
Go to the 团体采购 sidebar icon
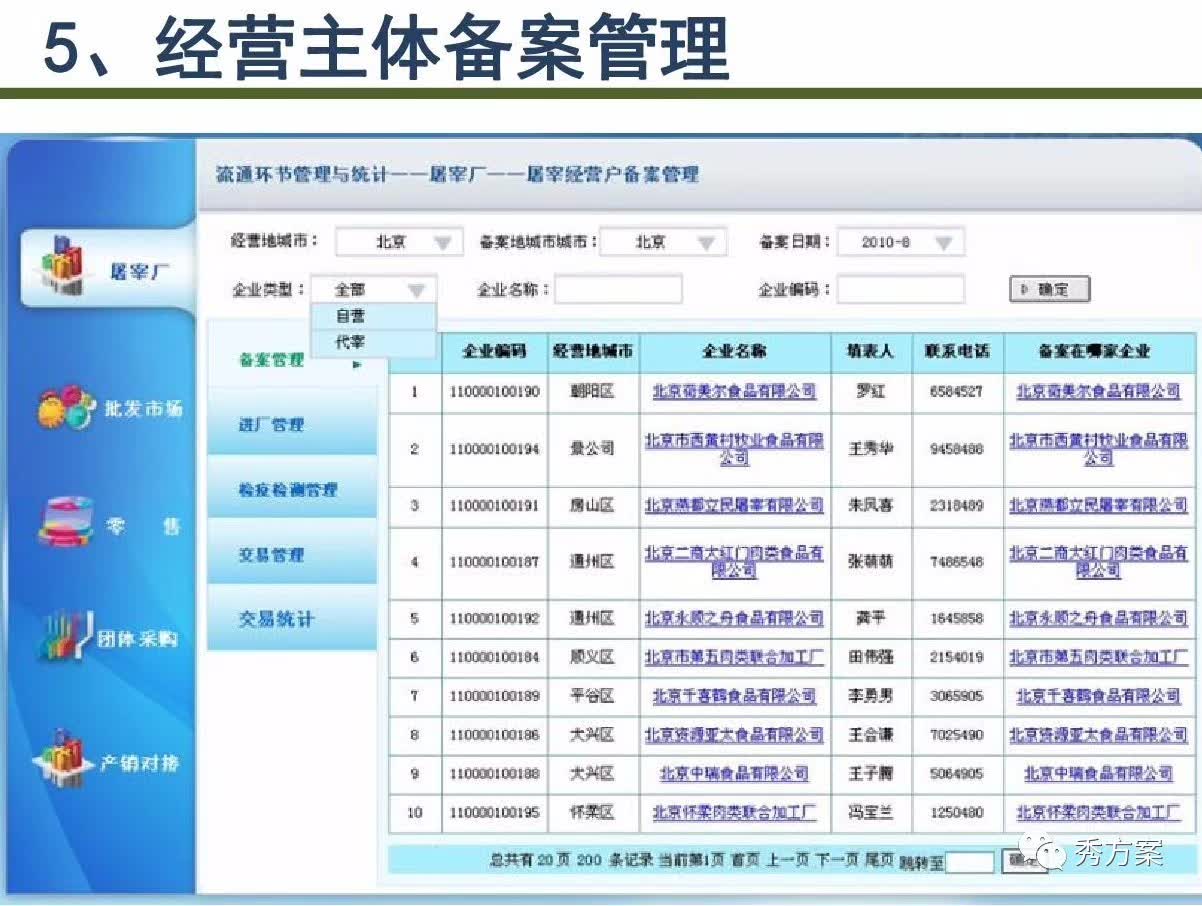(x=67, y=636)
